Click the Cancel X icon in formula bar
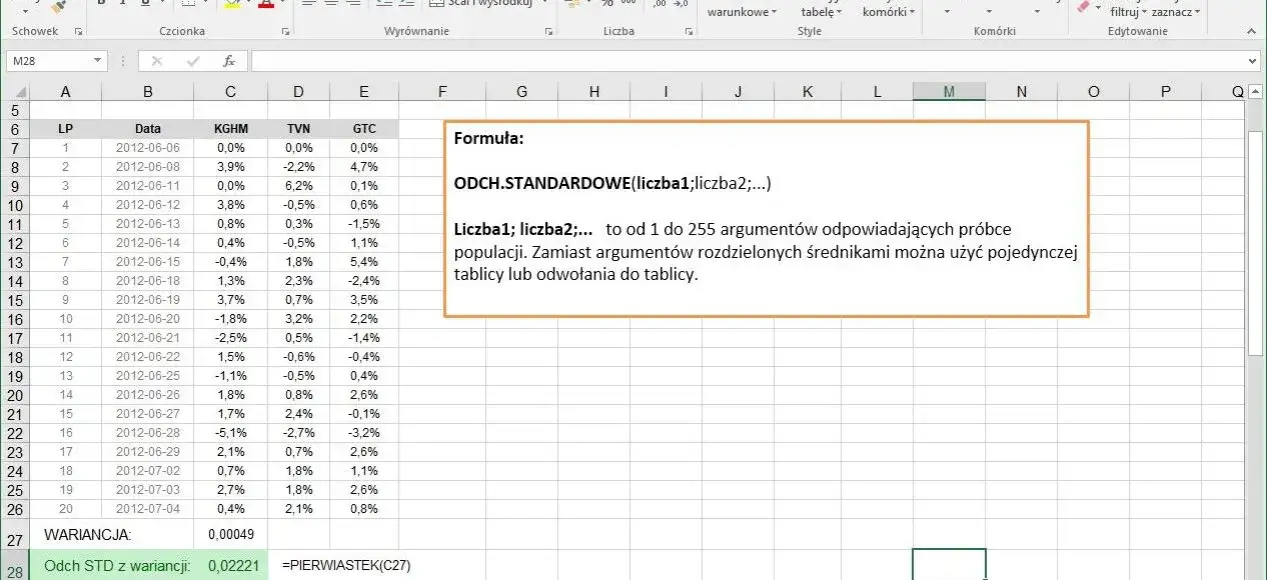 tap(156, 61)
